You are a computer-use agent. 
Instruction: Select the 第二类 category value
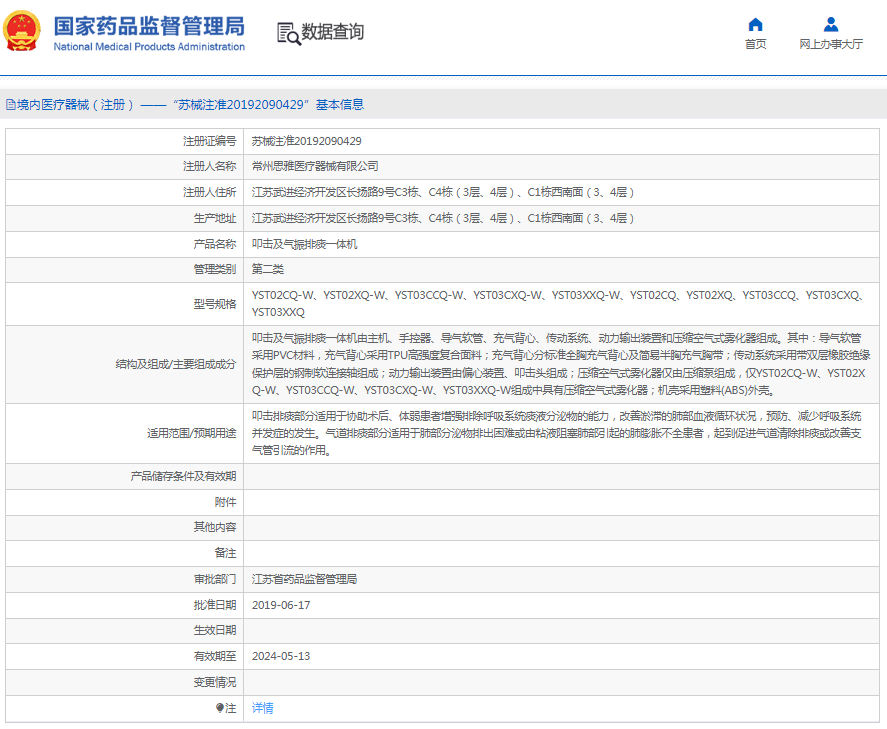[x=268, y=269]
